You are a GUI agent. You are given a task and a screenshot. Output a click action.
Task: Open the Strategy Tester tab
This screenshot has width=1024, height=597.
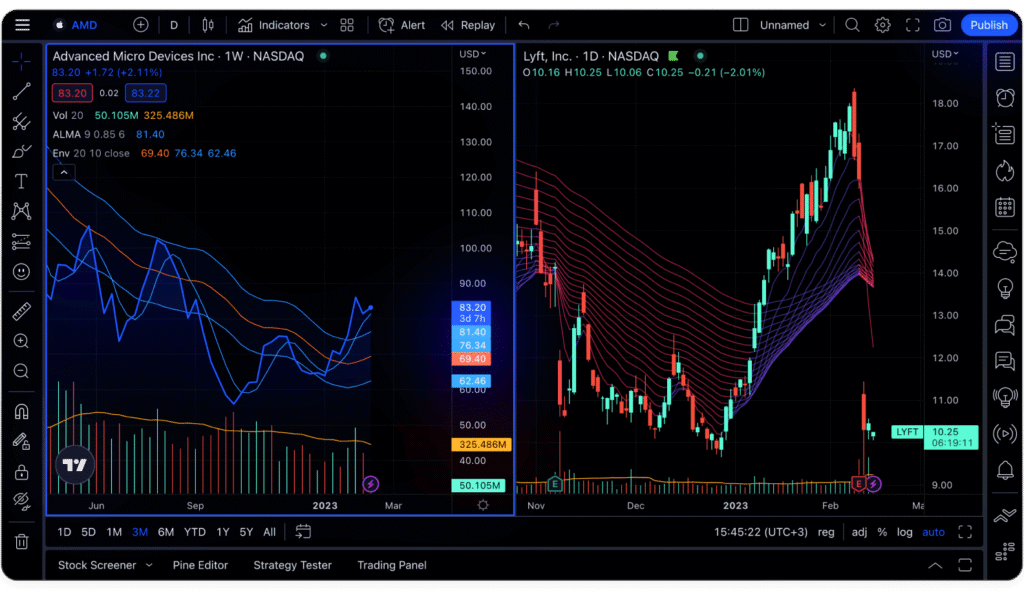[292, 566]
